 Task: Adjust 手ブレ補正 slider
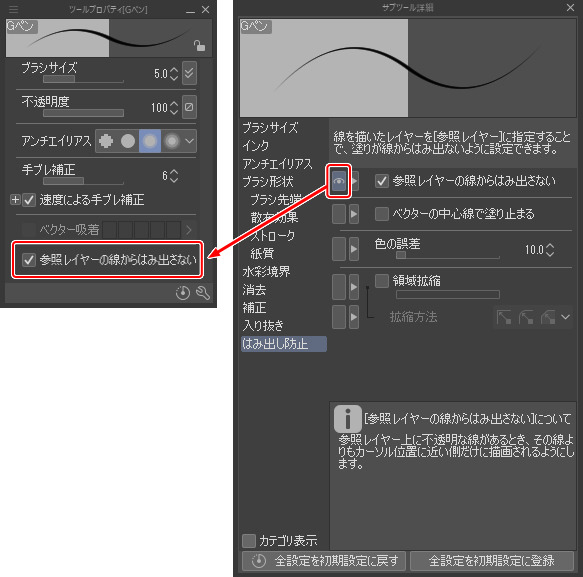[x=83, y=181]
